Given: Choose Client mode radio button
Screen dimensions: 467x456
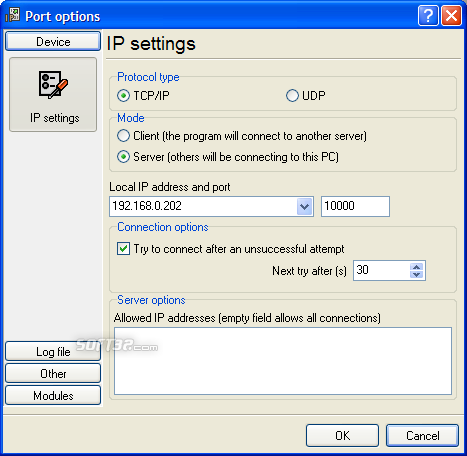Looking at the screenshot, I should tap(123, 136).
